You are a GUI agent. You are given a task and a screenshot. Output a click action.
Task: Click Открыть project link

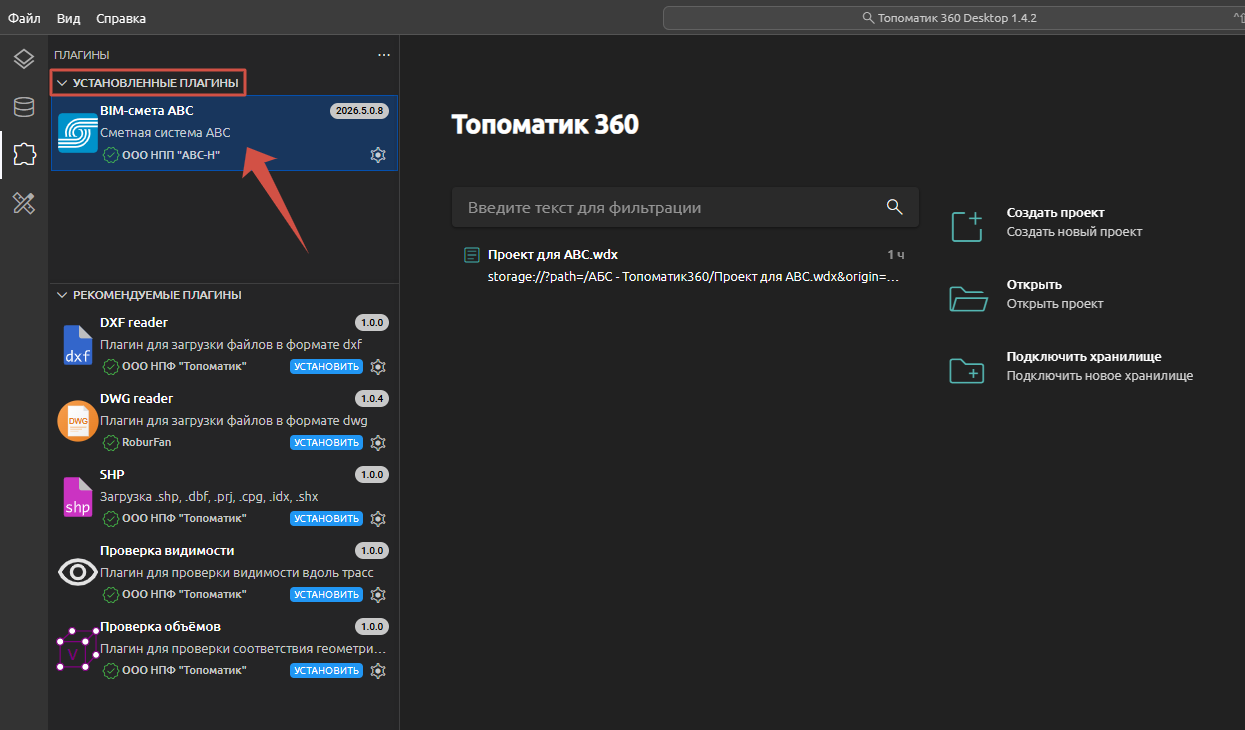coord(1034,285)
